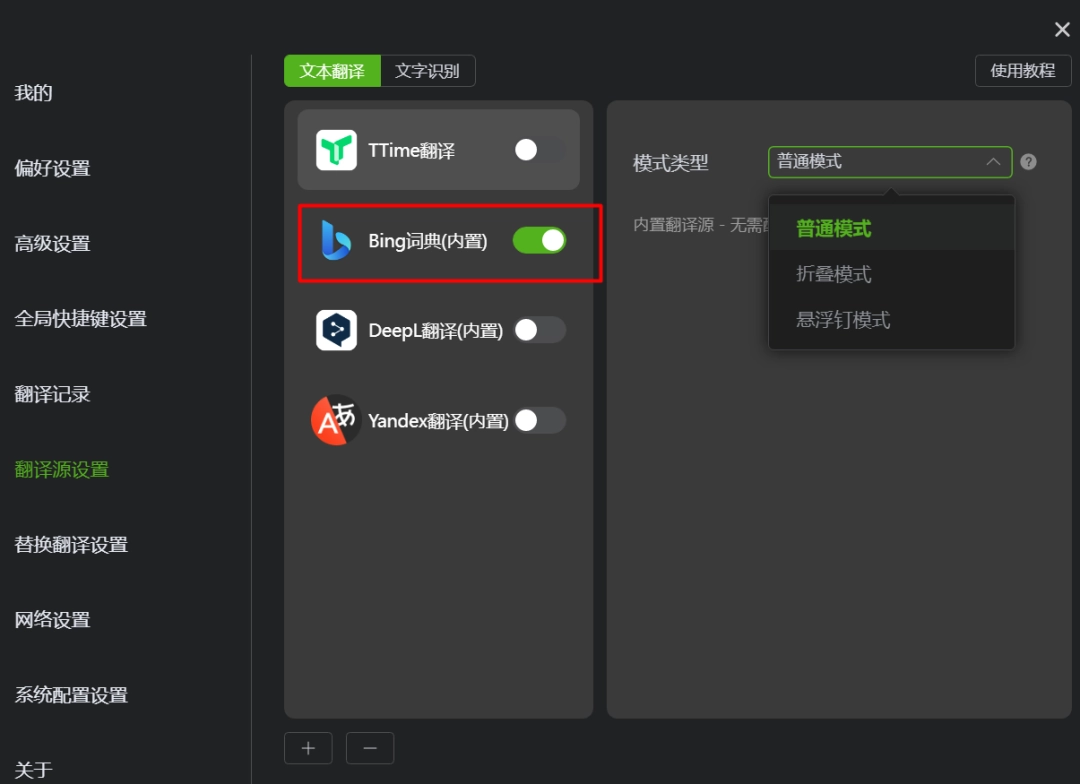The width and height of the screenshot is (1080, 784).
Task: Choose 悬浮钉模式 in the dropdown list
Action: [843, 320]
